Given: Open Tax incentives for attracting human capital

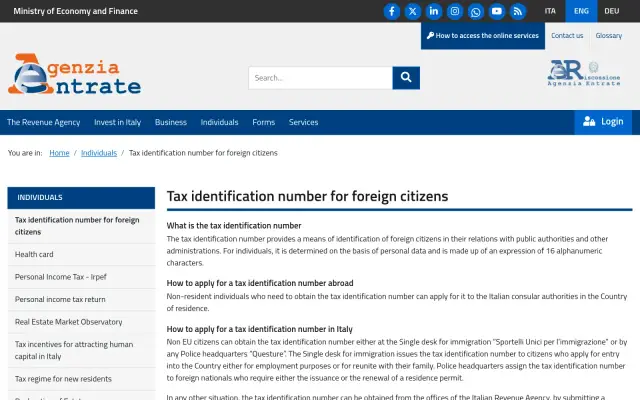Looking at the screenshot, I should point(81,350).
